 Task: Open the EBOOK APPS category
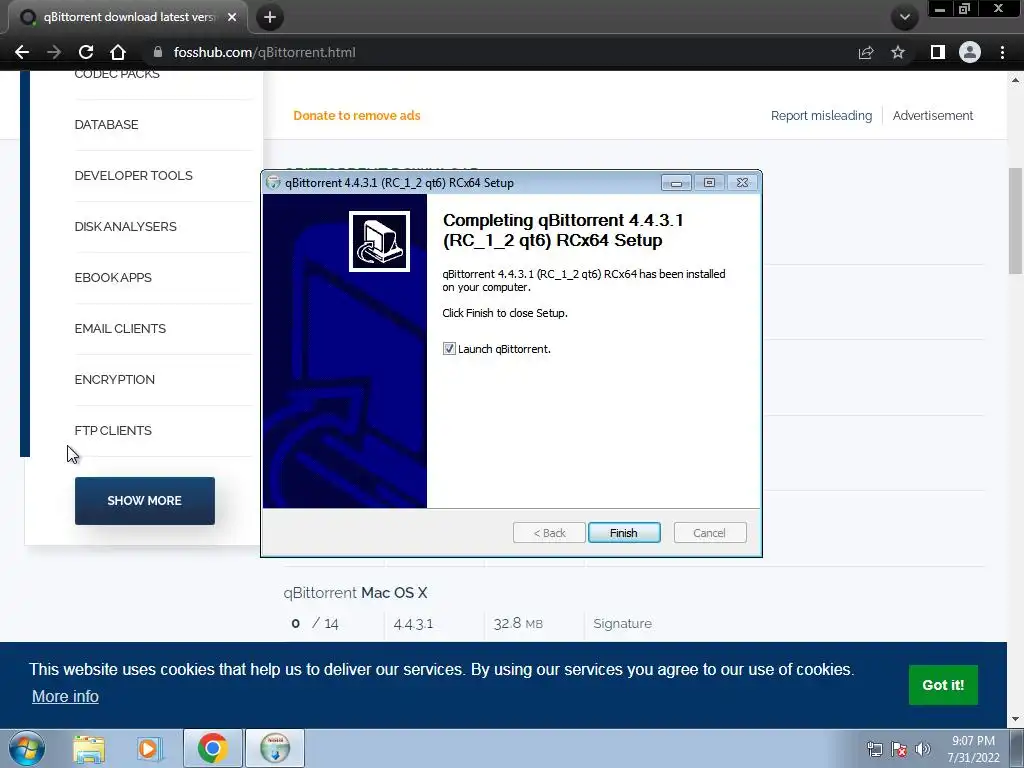pos(113,278)
